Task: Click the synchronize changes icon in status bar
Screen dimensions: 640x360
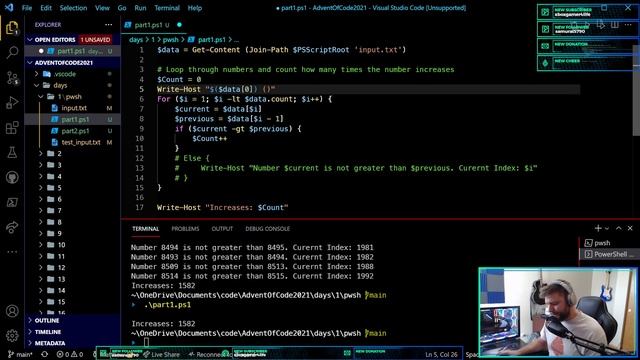Action: coord(44,354)
